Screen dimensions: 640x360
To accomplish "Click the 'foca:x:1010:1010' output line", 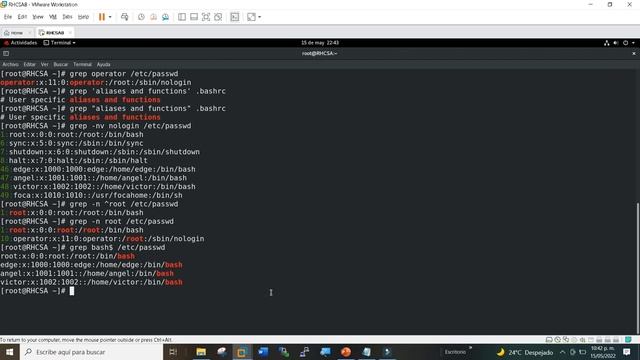I will click(x=91, y=195).
